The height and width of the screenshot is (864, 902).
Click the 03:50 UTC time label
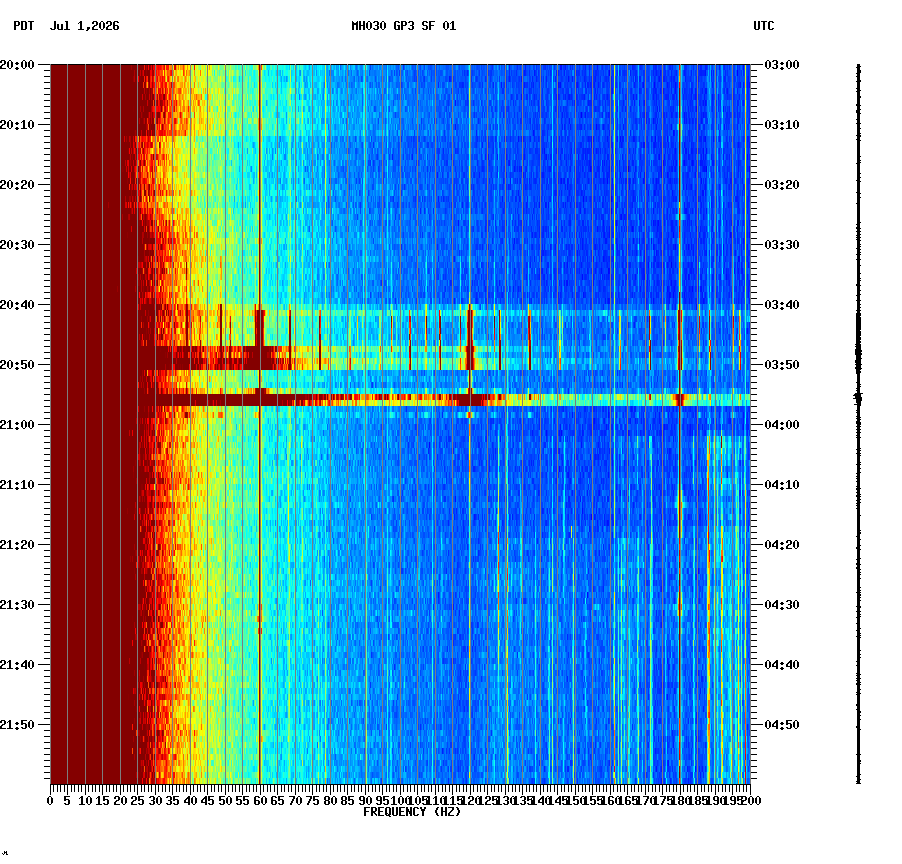[782, 365]
